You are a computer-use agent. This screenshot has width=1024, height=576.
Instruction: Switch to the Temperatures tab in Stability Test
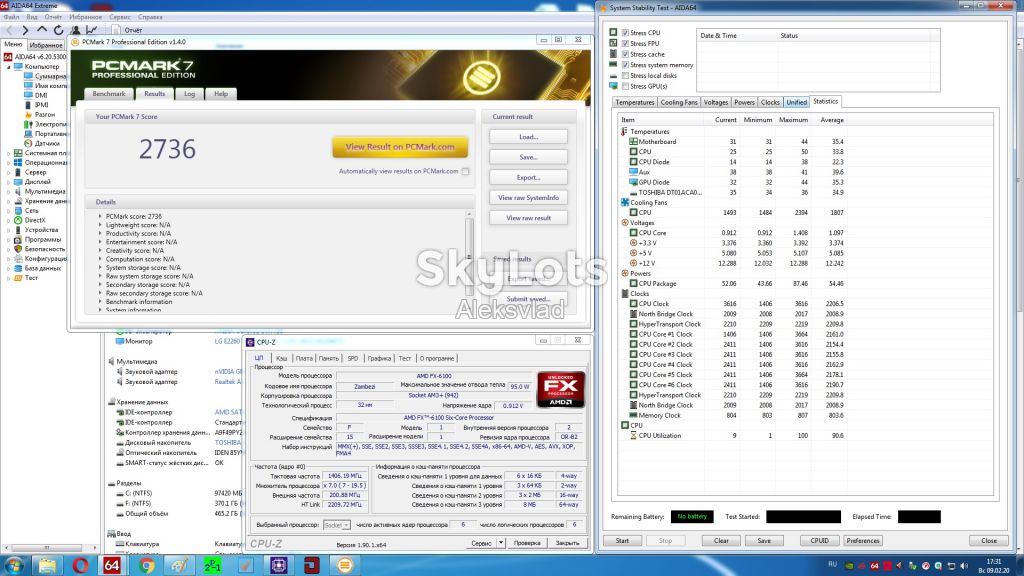click(x=634, y=103)
